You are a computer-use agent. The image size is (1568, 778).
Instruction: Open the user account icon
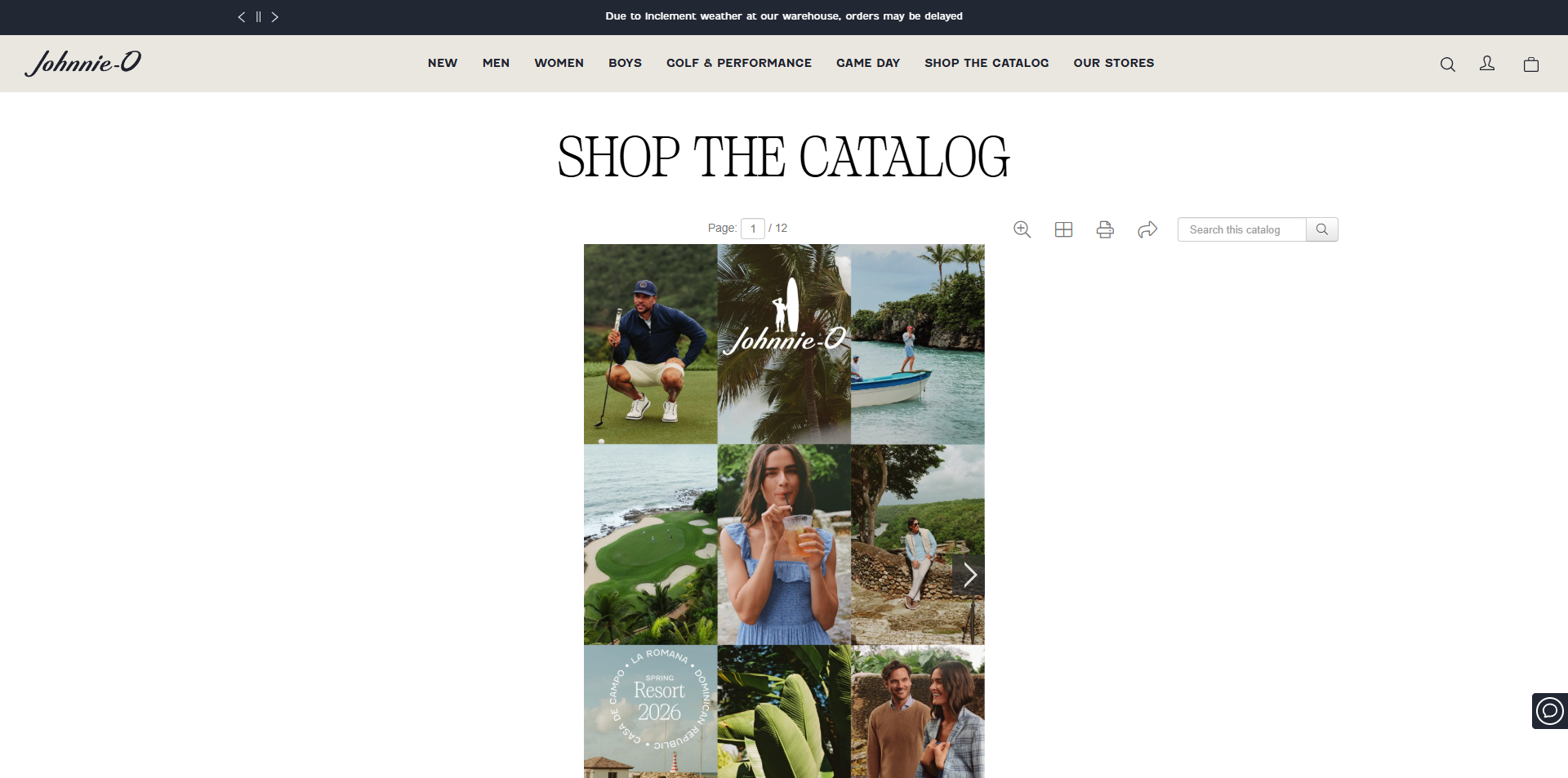[x=1487, y=64]
